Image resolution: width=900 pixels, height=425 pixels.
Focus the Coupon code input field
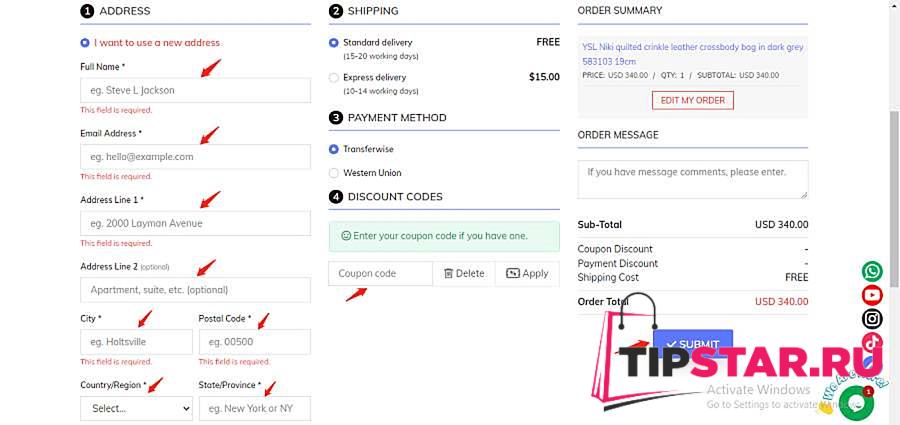pos(380,274)
